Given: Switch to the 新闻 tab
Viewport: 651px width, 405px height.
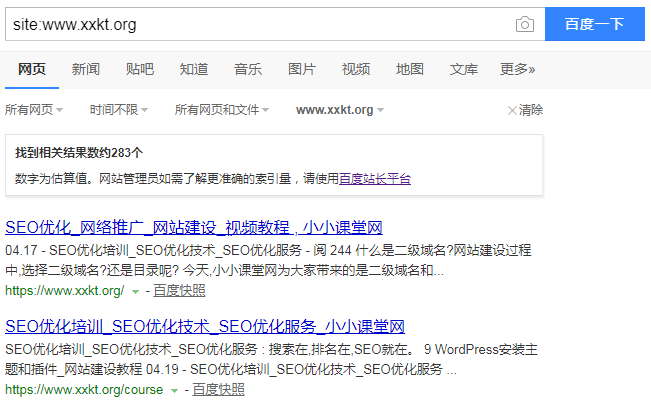Looking at the screenshot, I should (x=86, y=69).
